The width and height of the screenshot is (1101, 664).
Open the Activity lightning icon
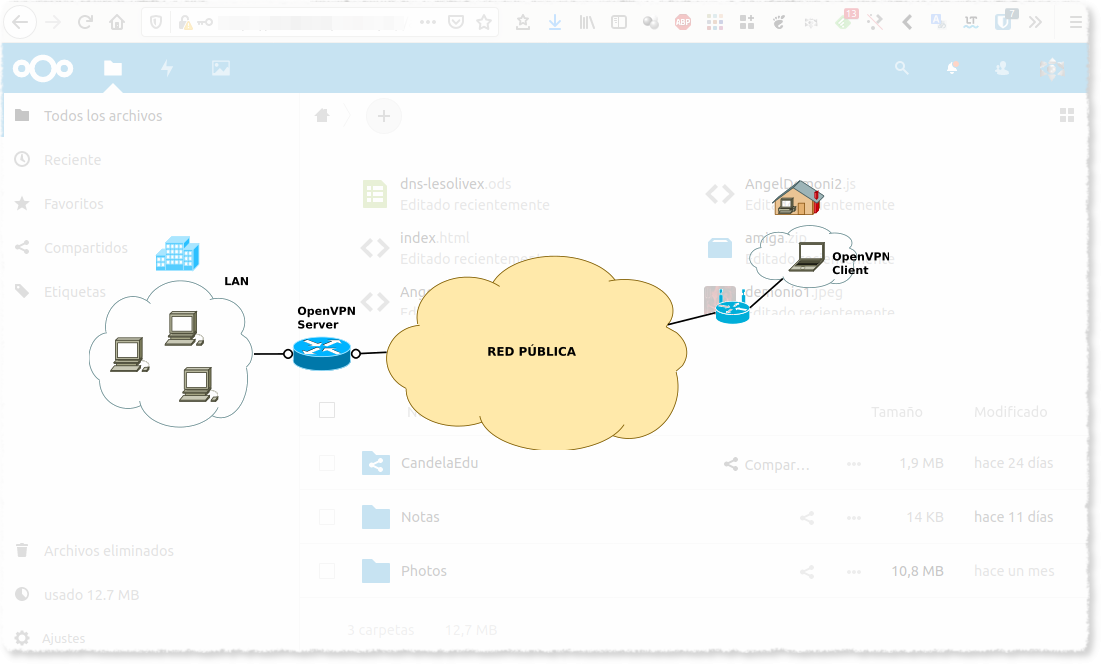click(167, 68)
